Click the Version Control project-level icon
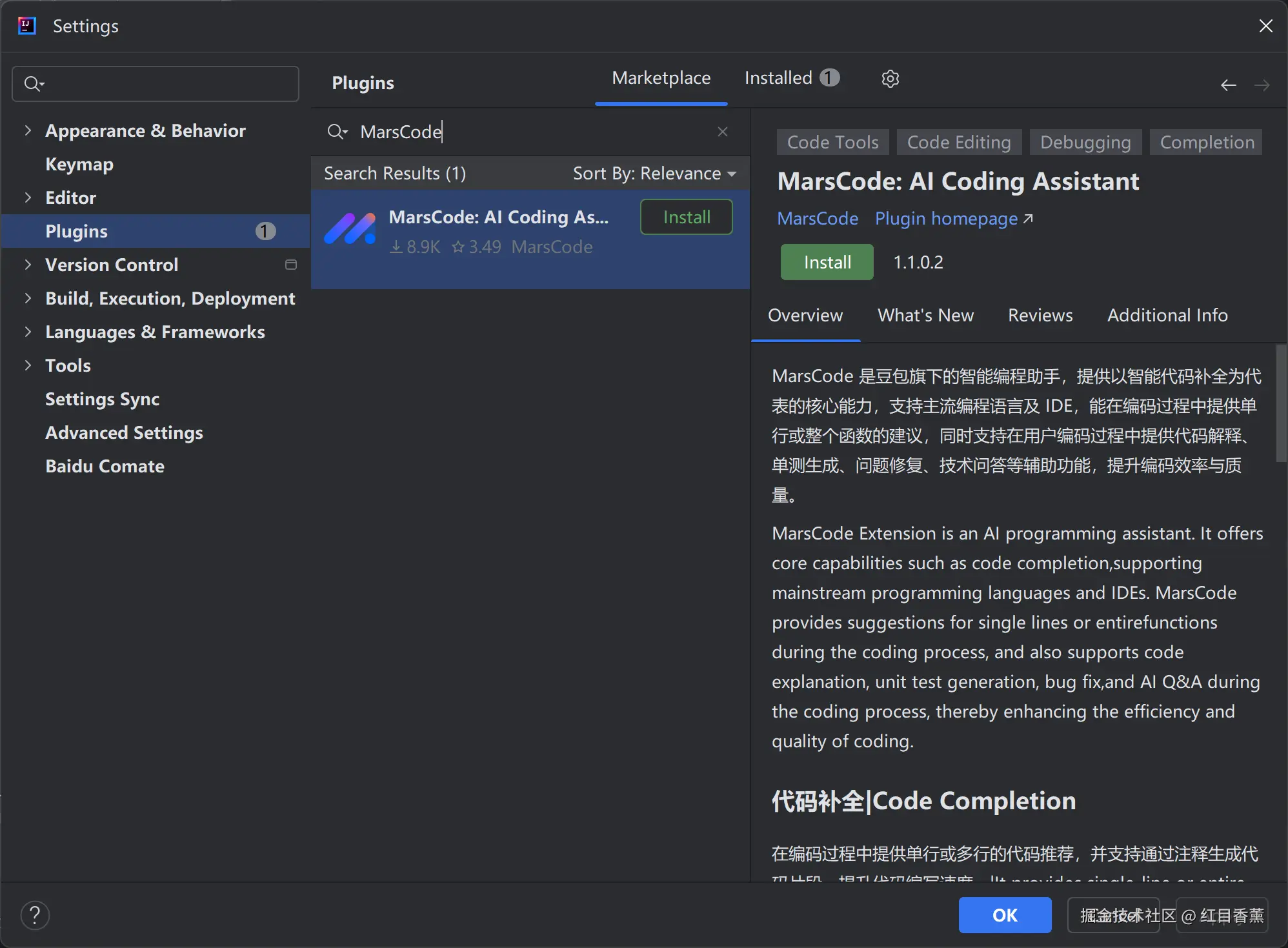This screenshot has width=1288, height=948. click(x=291, y=265)
